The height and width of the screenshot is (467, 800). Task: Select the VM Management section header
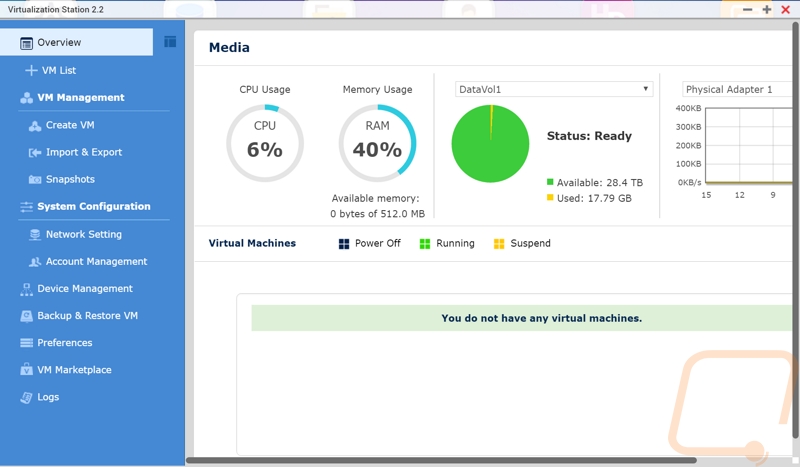click(81, 97)
